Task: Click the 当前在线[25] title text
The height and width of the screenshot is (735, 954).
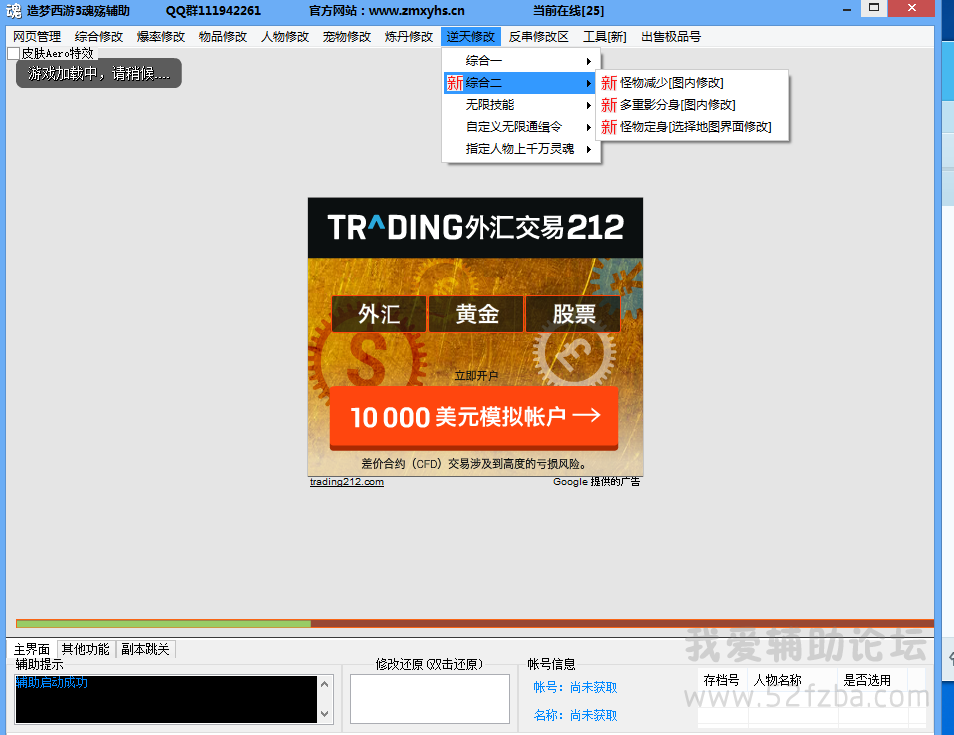Action: 568,11
